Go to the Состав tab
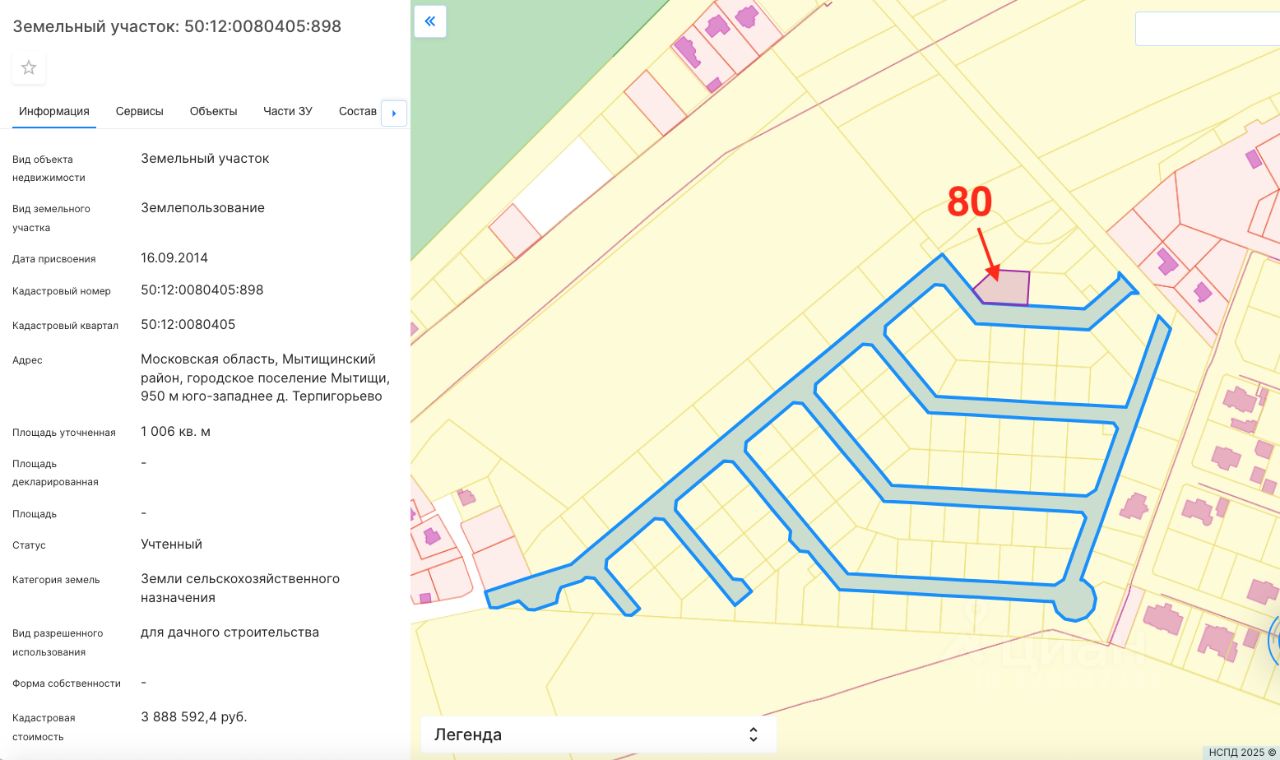The height and width of the screenshot is (760, 1280). pyautogui.click(x=358, y=111)
